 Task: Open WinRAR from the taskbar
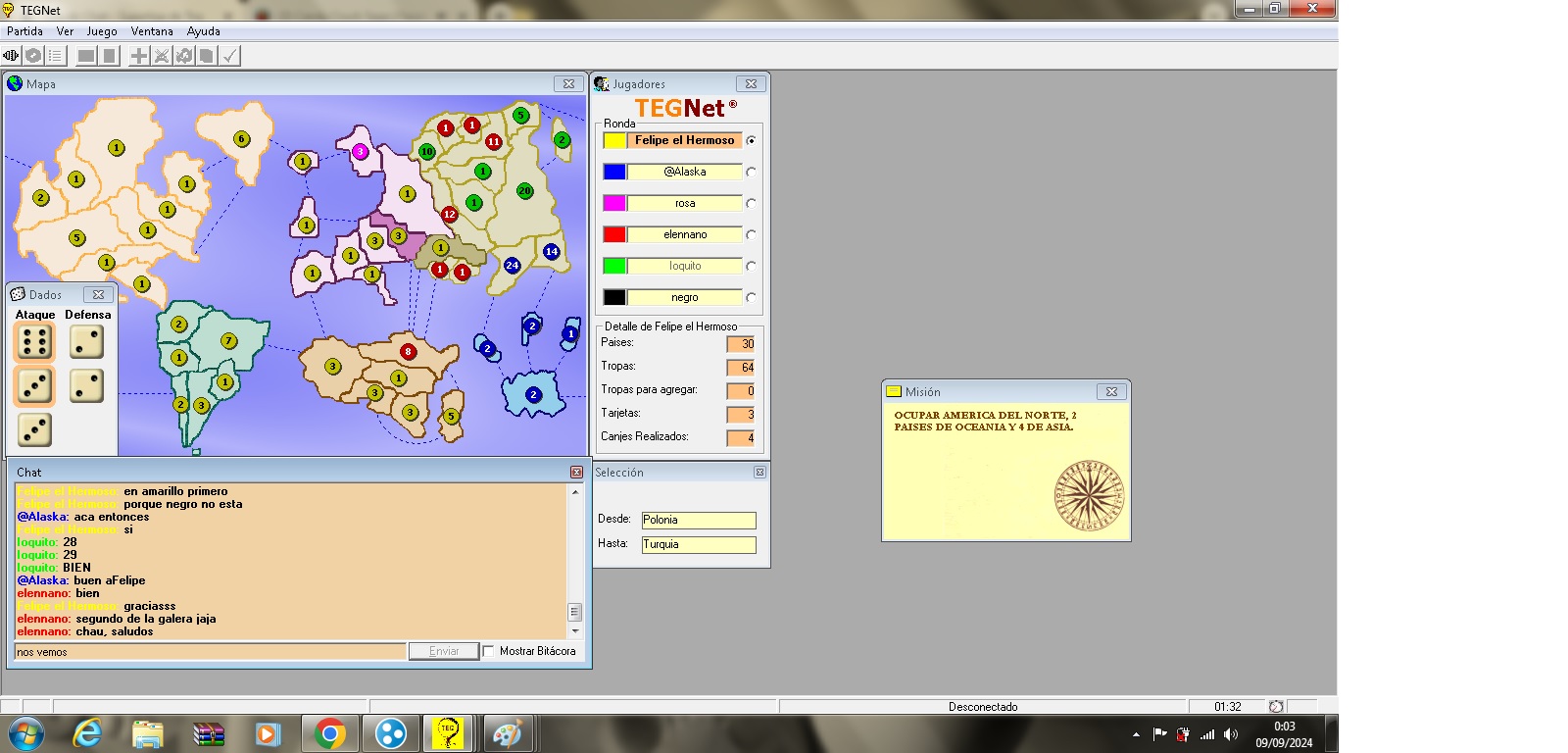208,733
